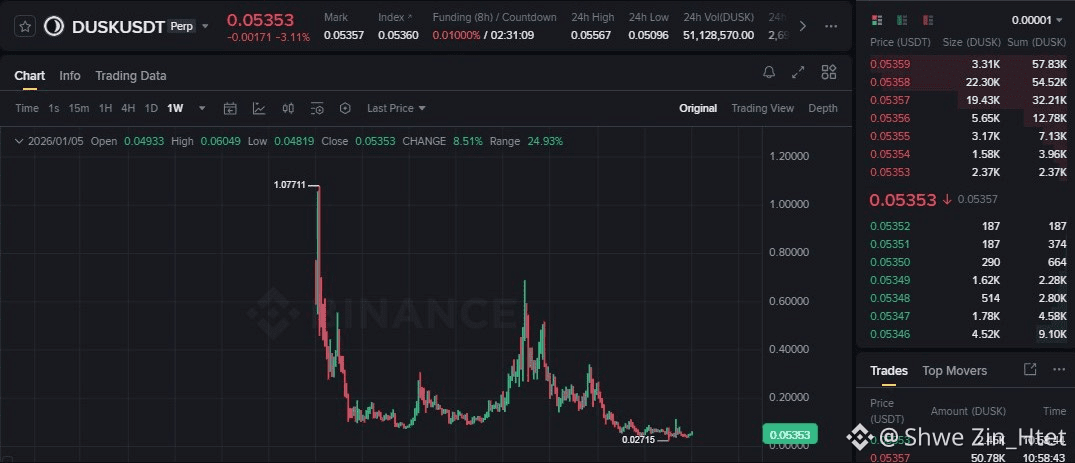1075x463 pixels.
Task: Pop out the trades panel icon
Action: (1029, 369)
